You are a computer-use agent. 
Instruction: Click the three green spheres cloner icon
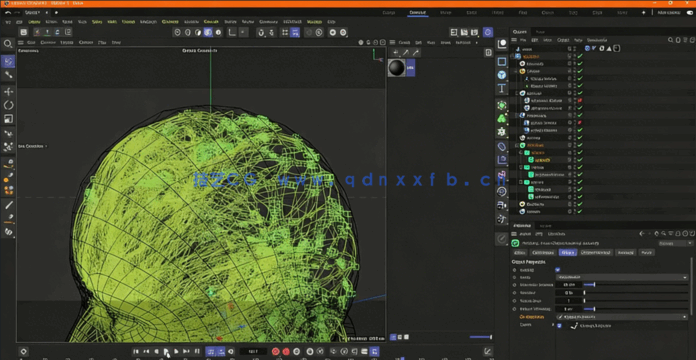[502, 119]
